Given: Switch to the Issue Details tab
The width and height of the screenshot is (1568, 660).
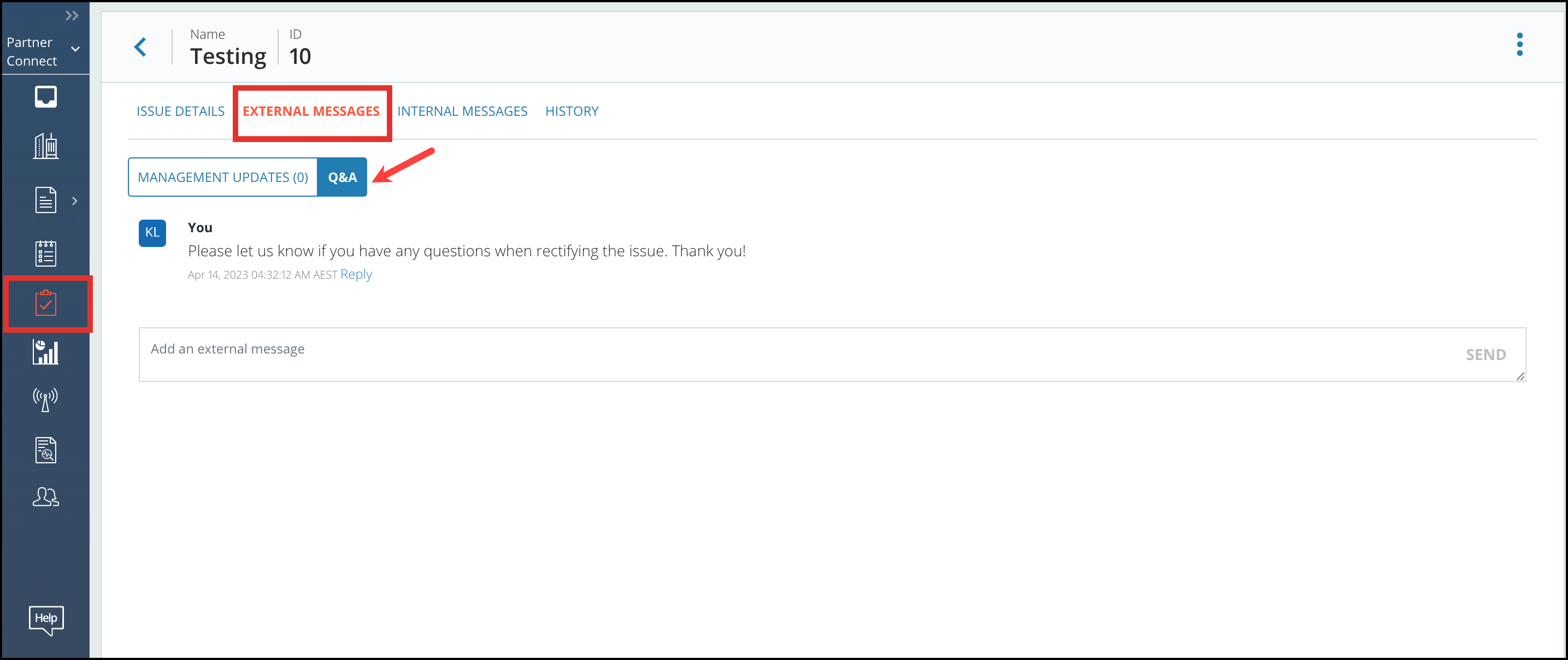Looking at the screenshot, I should [180, 111].
